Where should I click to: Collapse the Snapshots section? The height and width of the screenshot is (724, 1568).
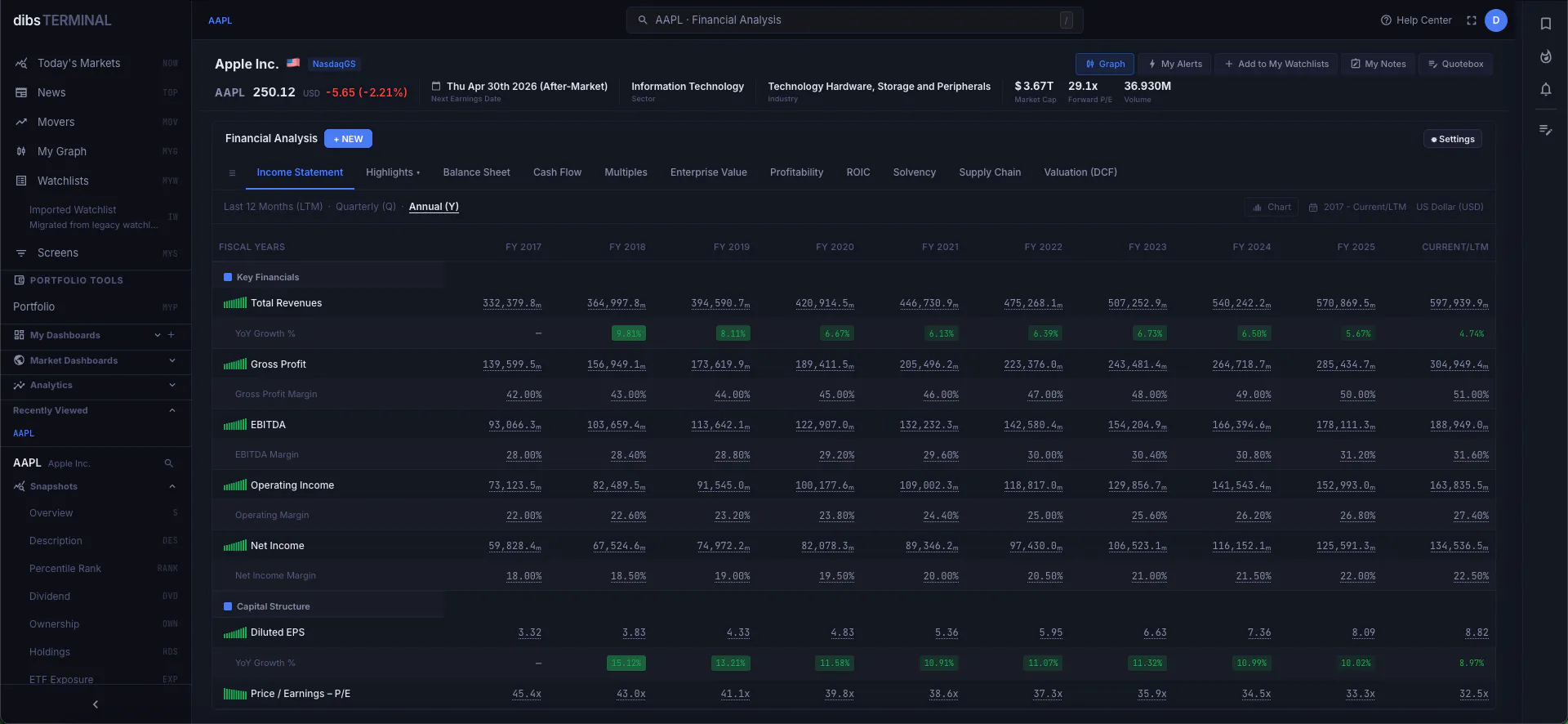(172, 486)
